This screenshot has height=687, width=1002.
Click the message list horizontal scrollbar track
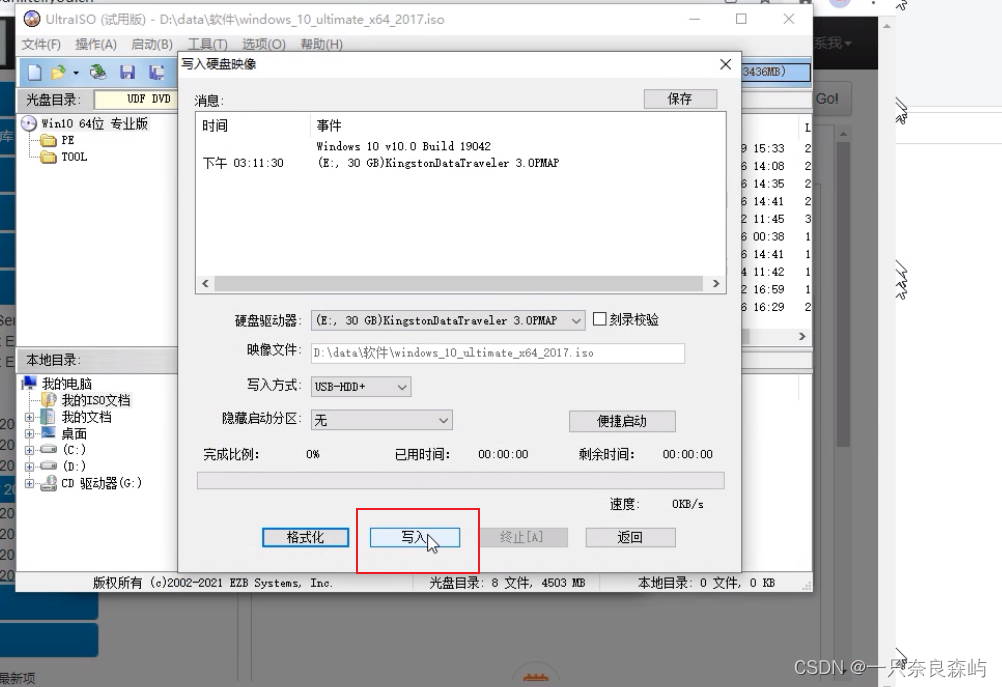pyautogui.click(x=459, y=283)
